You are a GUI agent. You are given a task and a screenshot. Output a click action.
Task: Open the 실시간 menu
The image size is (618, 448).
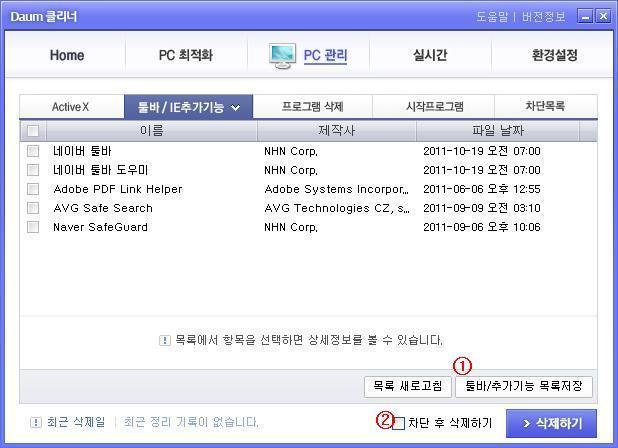(430, 55)
